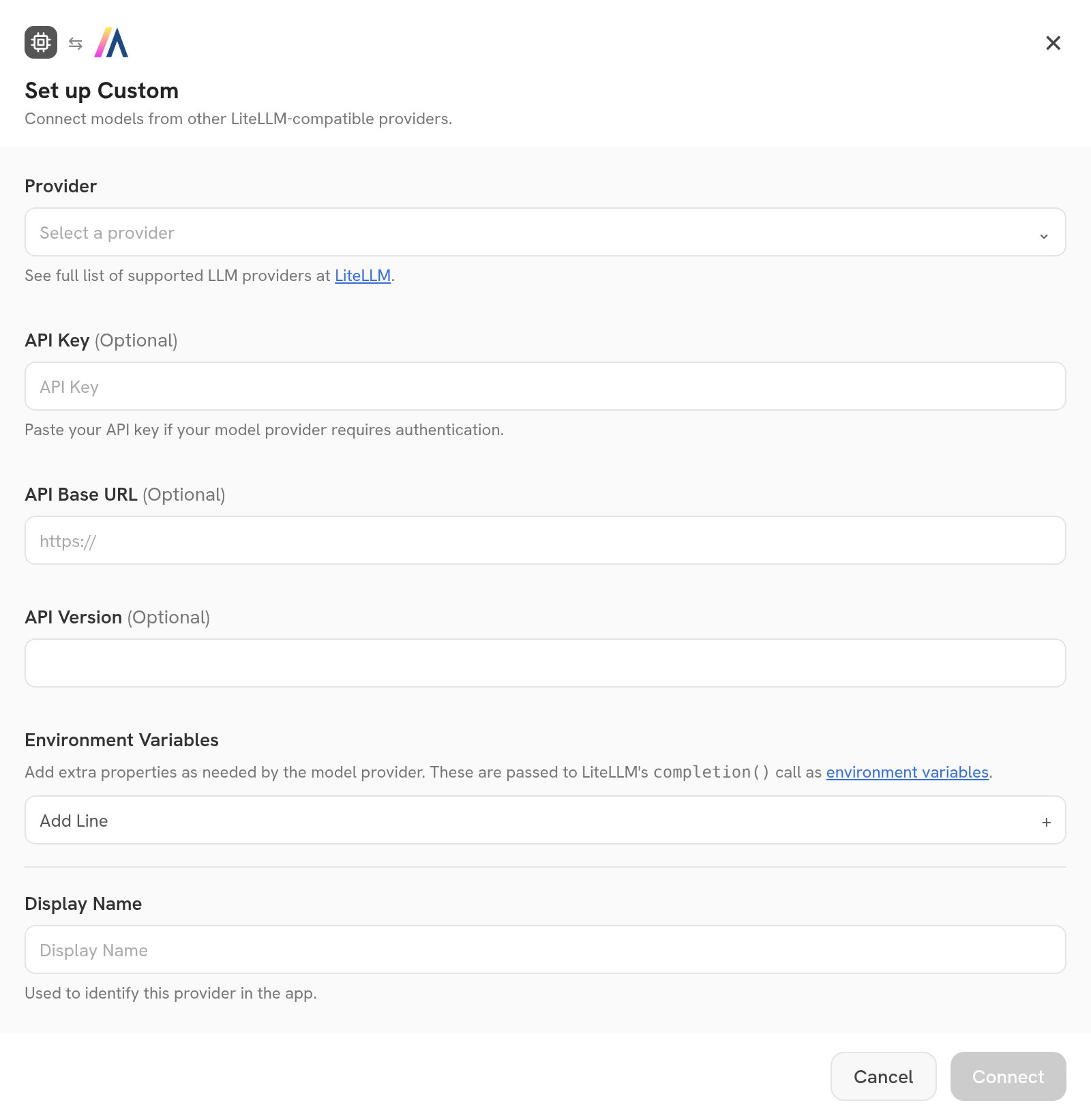Viewport: 1091px width, 1120px height.
Task: Click the "Provider" field label
Action: pyautogui.click(x=61, y=186)
